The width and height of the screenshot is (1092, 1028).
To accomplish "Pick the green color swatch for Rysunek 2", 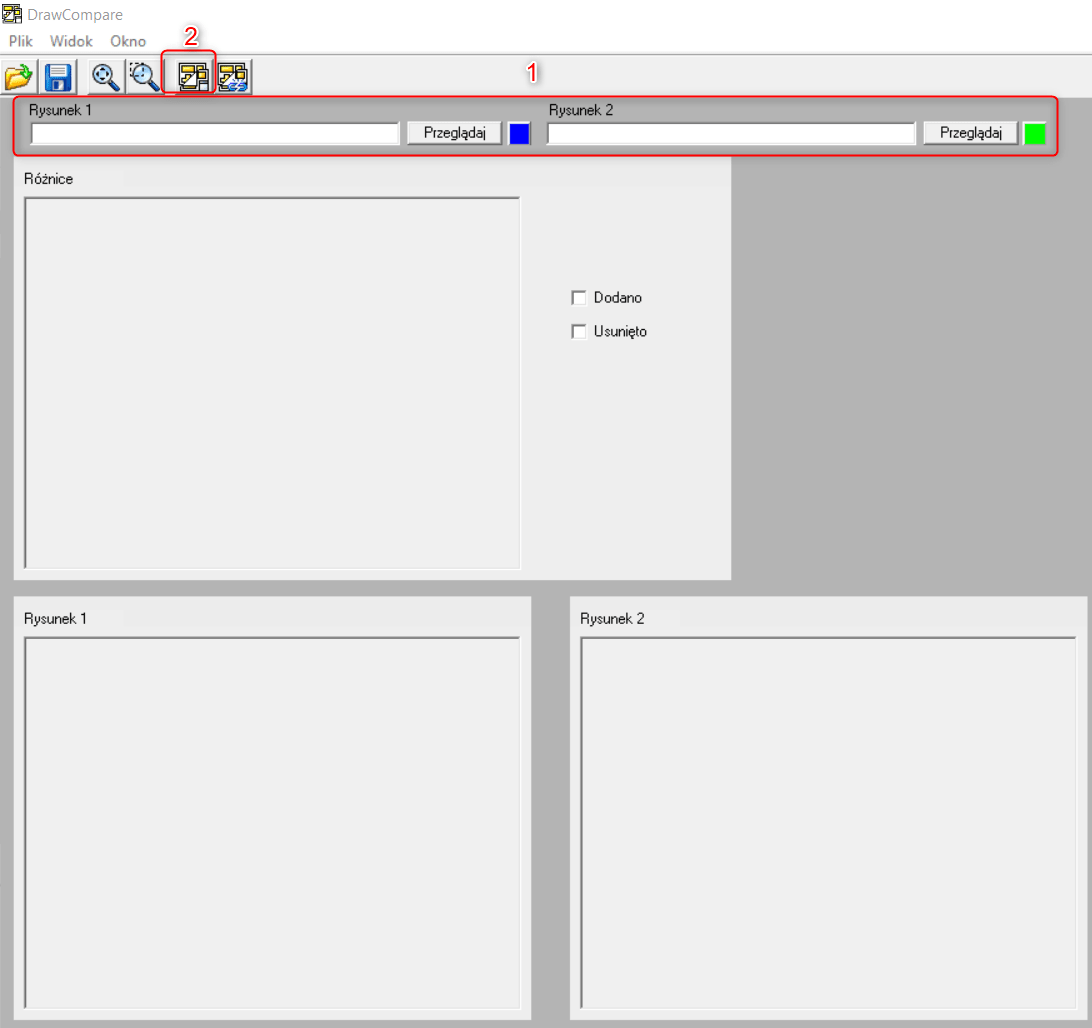I will click(1035, 133).
